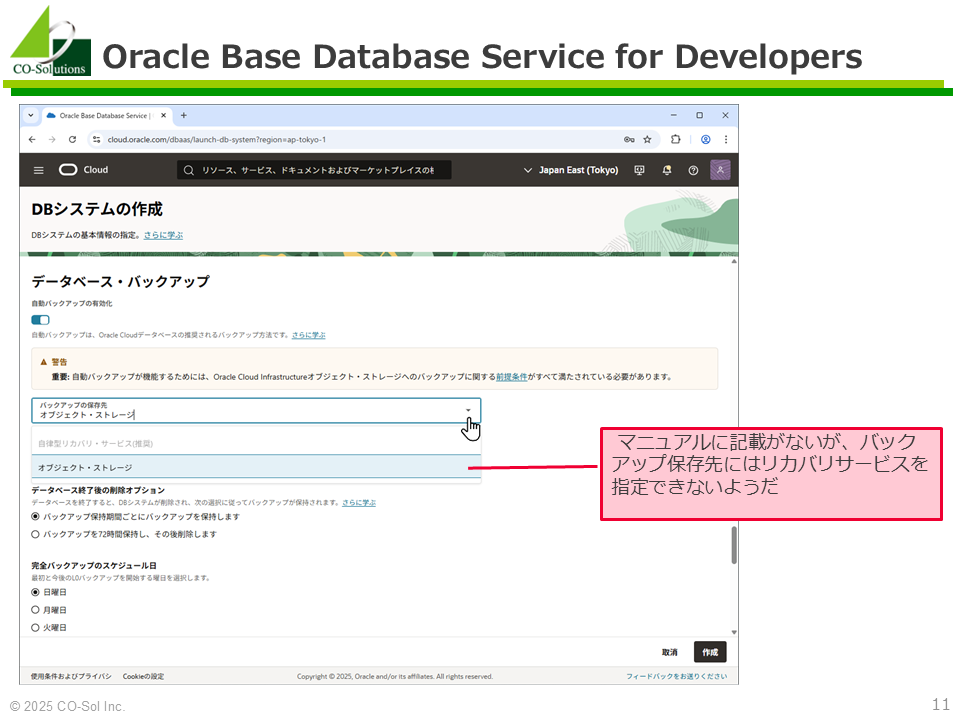
Task: Click the 作成 create button
Action: click(710, 652)
